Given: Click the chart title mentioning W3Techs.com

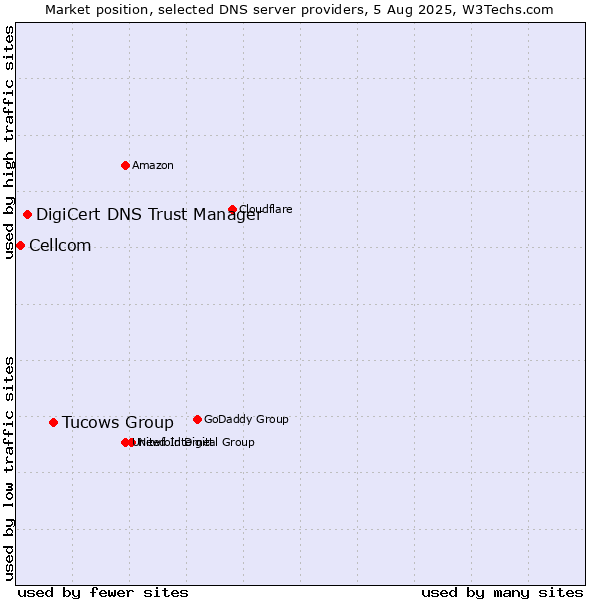Looking at the screenshot, I should (299, 10).
